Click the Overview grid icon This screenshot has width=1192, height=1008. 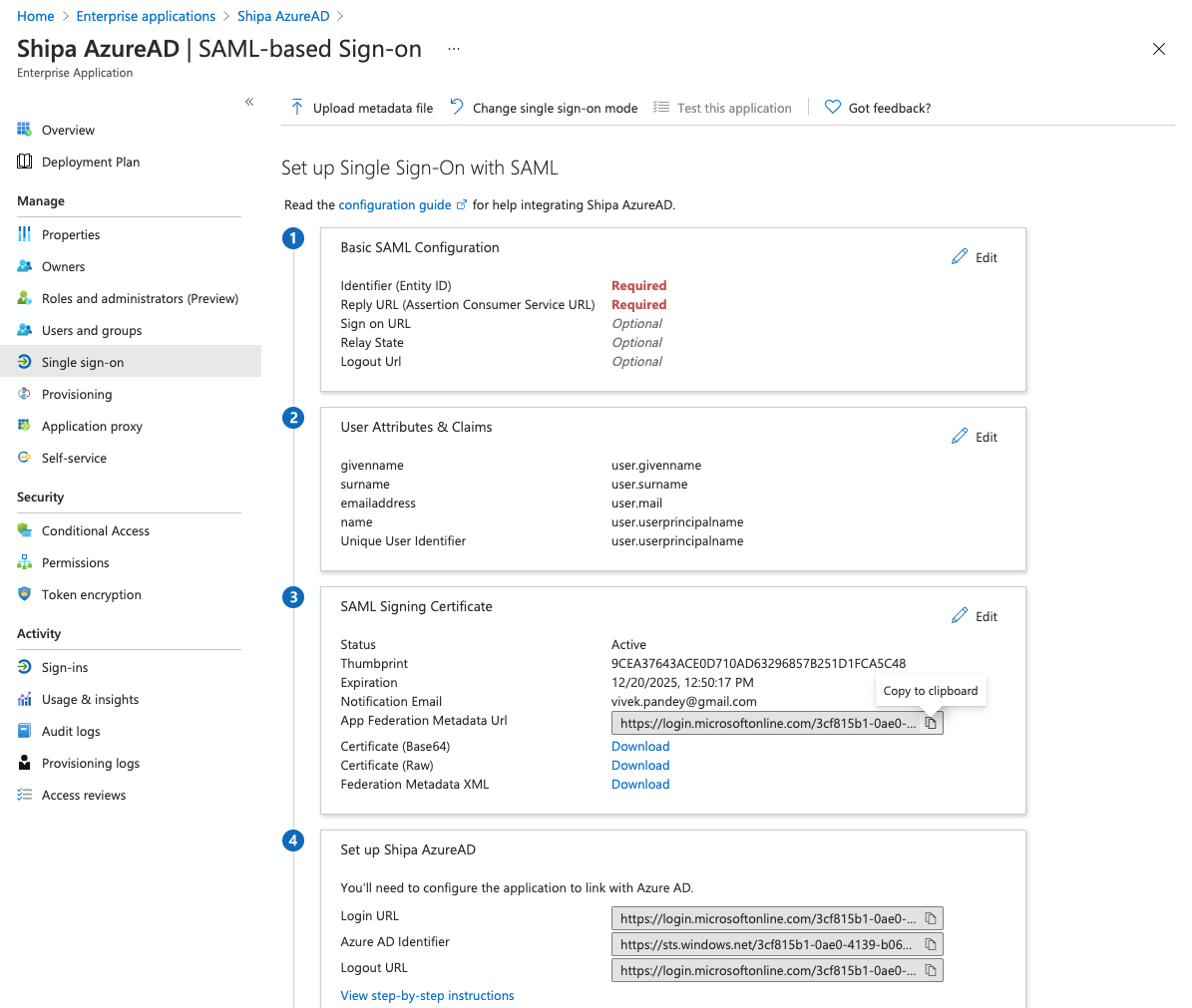click(24, 130)
